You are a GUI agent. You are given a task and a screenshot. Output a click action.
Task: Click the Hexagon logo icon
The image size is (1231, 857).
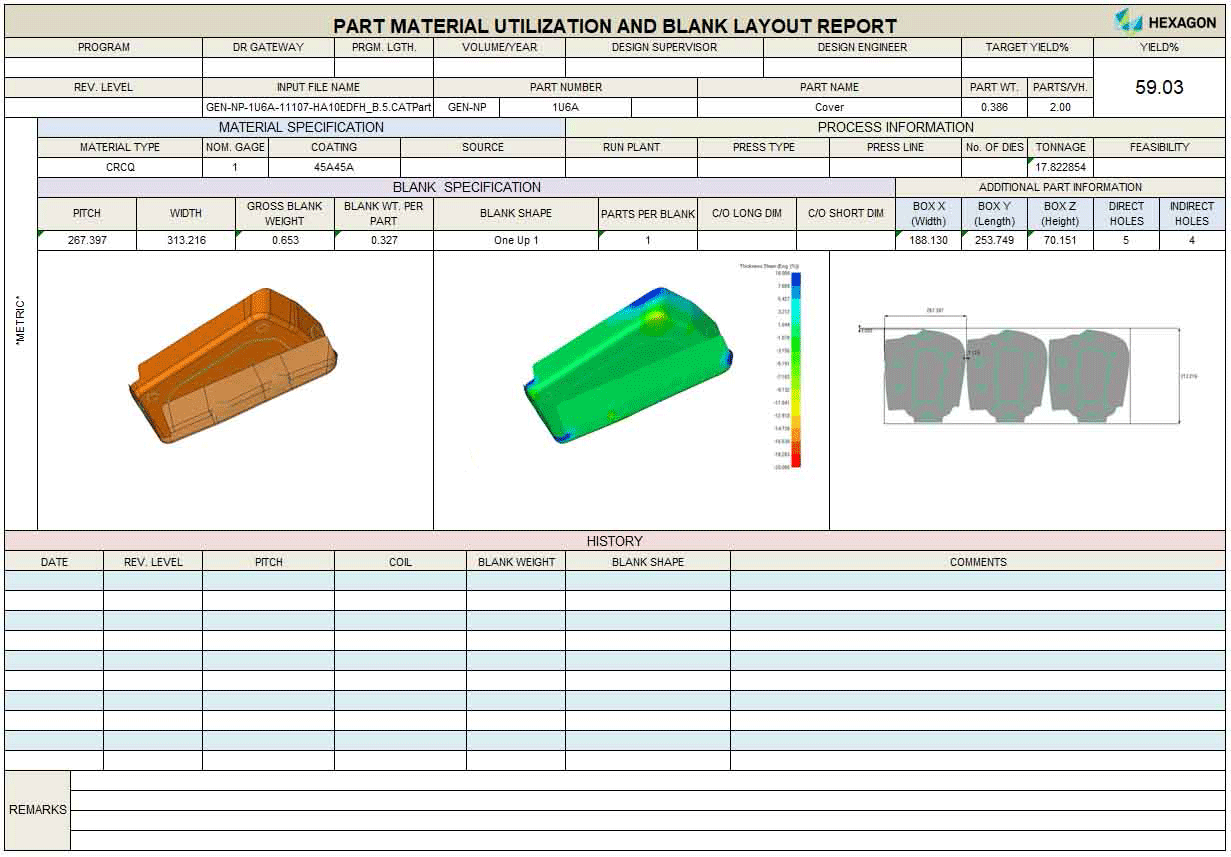[x=1128, y=21]
